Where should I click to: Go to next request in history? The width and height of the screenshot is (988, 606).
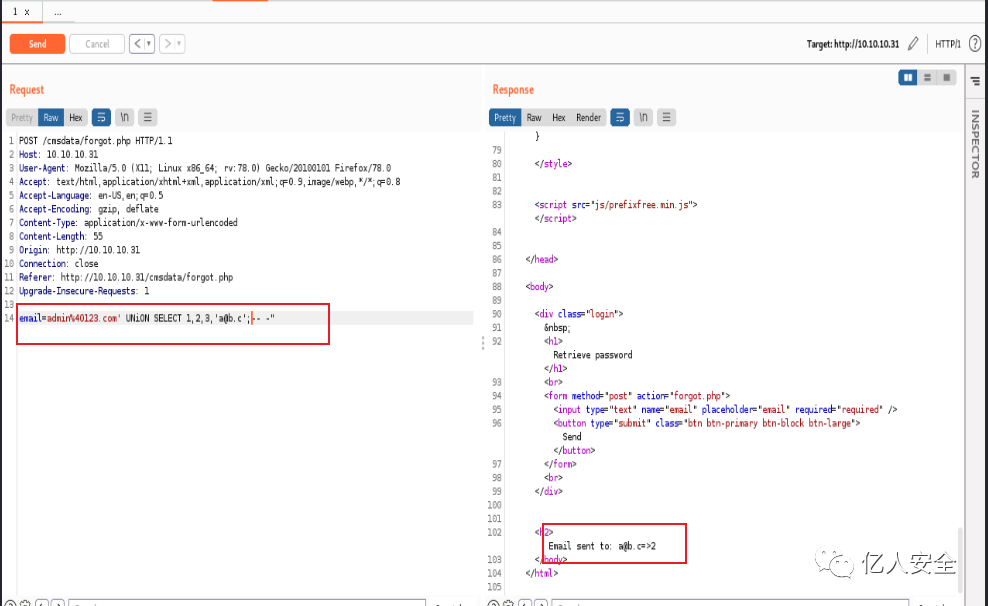coord(168,43)
